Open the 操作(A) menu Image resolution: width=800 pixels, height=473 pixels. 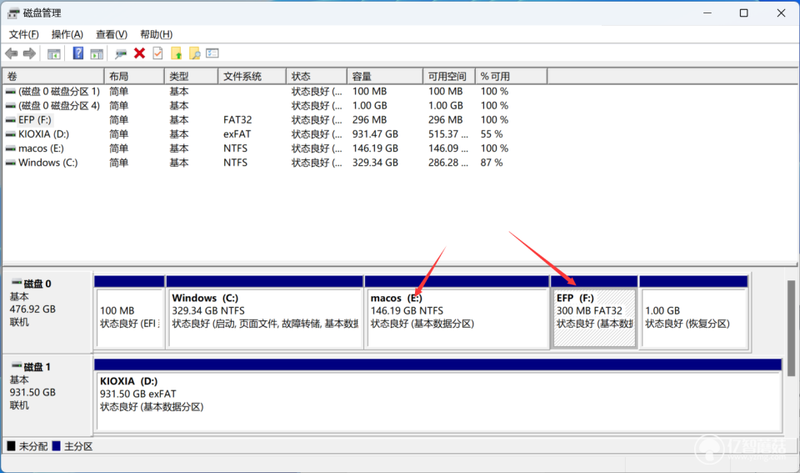click(x=67, y=34)
